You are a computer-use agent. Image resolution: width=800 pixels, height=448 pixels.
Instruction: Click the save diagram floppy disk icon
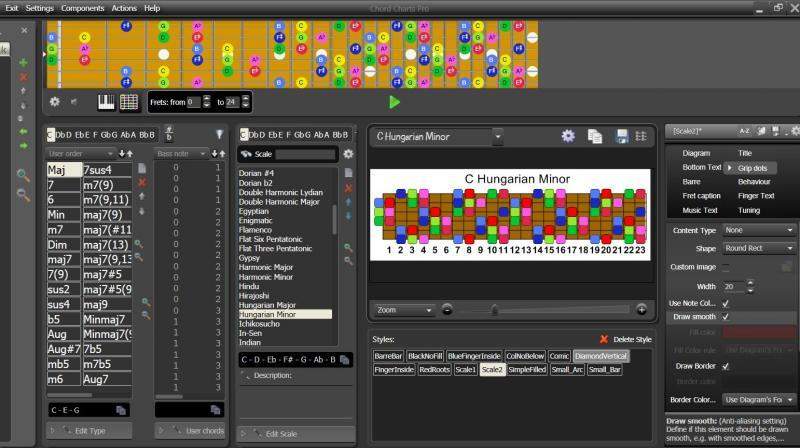pyautogui.click(x=621, y=137)
